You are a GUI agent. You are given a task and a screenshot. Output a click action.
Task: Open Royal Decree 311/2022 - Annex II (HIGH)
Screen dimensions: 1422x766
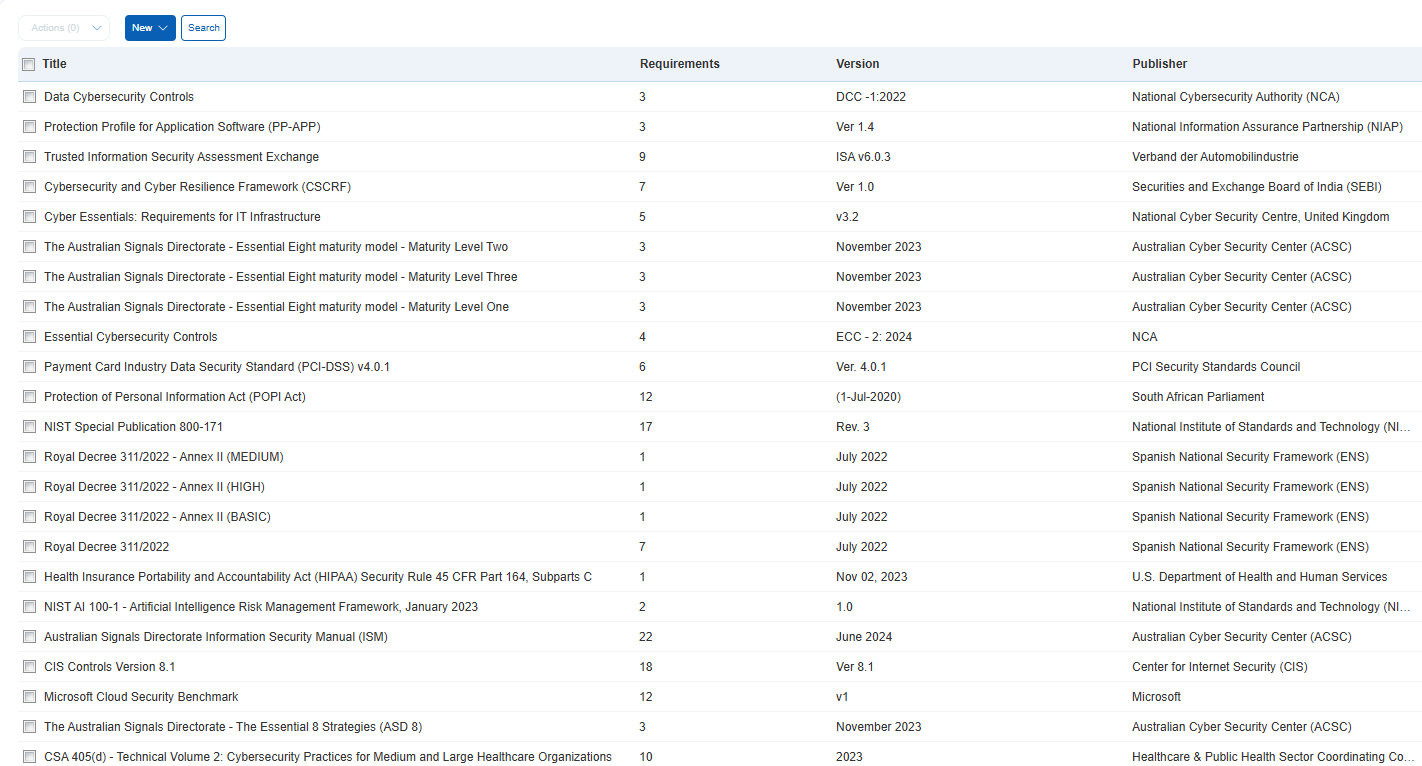tap(154, 487)
